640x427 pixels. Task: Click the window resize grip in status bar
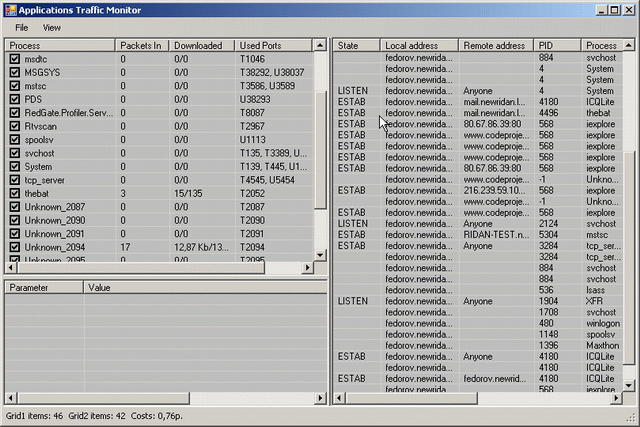click(633, 417)
